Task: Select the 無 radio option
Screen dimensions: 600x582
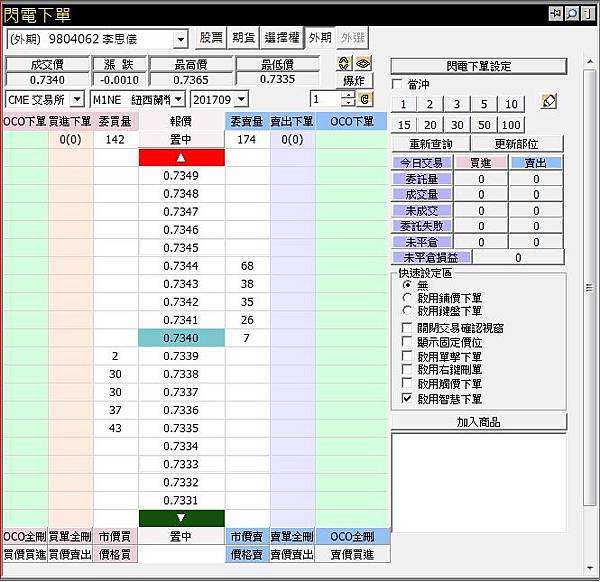Action: pos(407,285)
